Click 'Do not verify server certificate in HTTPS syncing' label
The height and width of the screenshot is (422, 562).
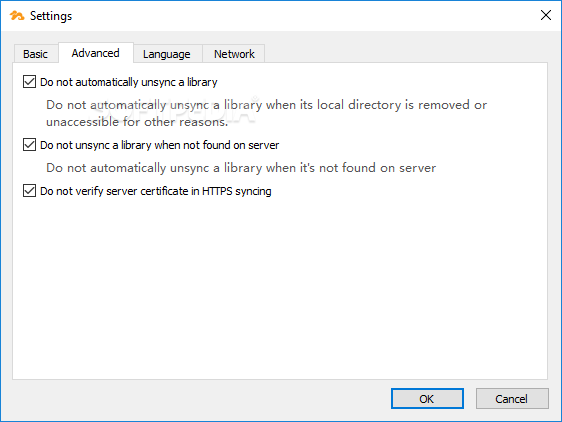(x=156, y=191)
